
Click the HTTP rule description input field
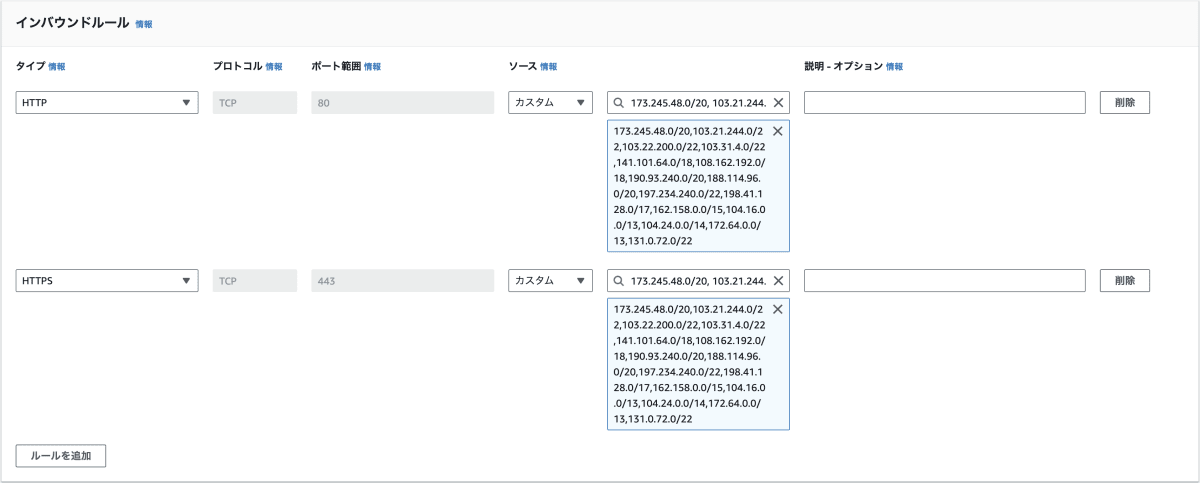[x=944, y=102]
